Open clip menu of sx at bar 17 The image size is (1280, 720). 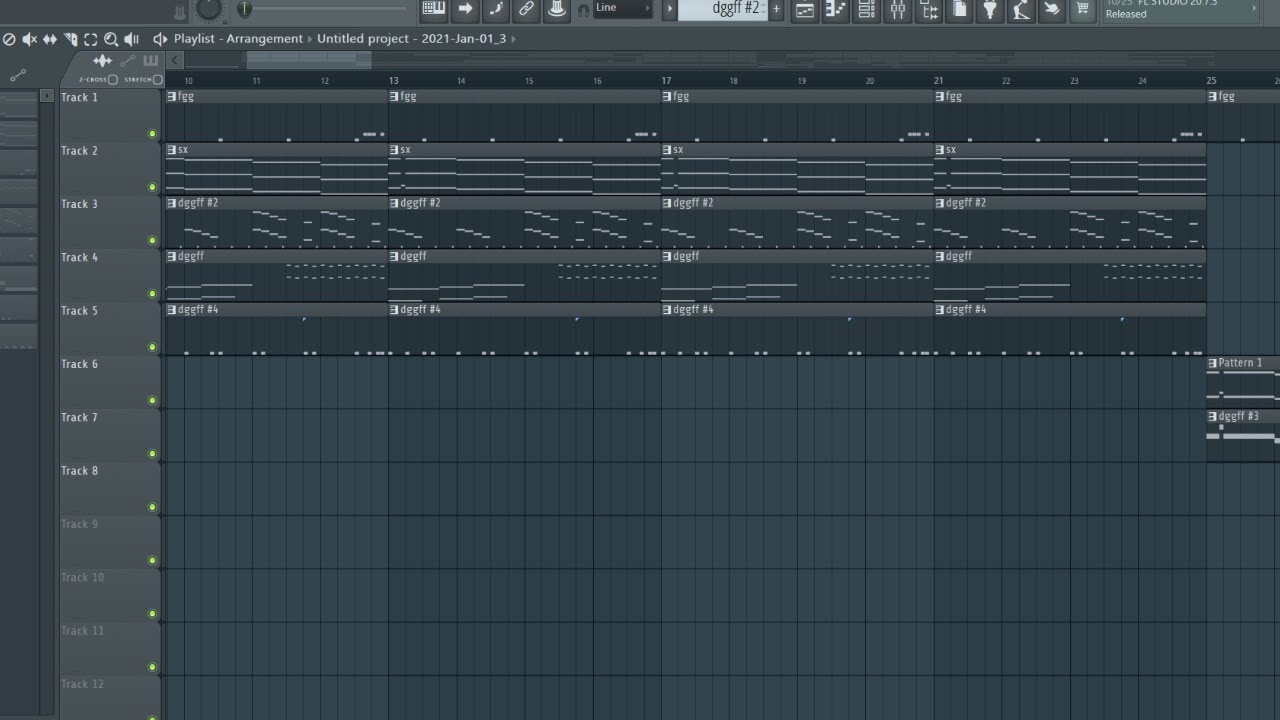(667, 150)
